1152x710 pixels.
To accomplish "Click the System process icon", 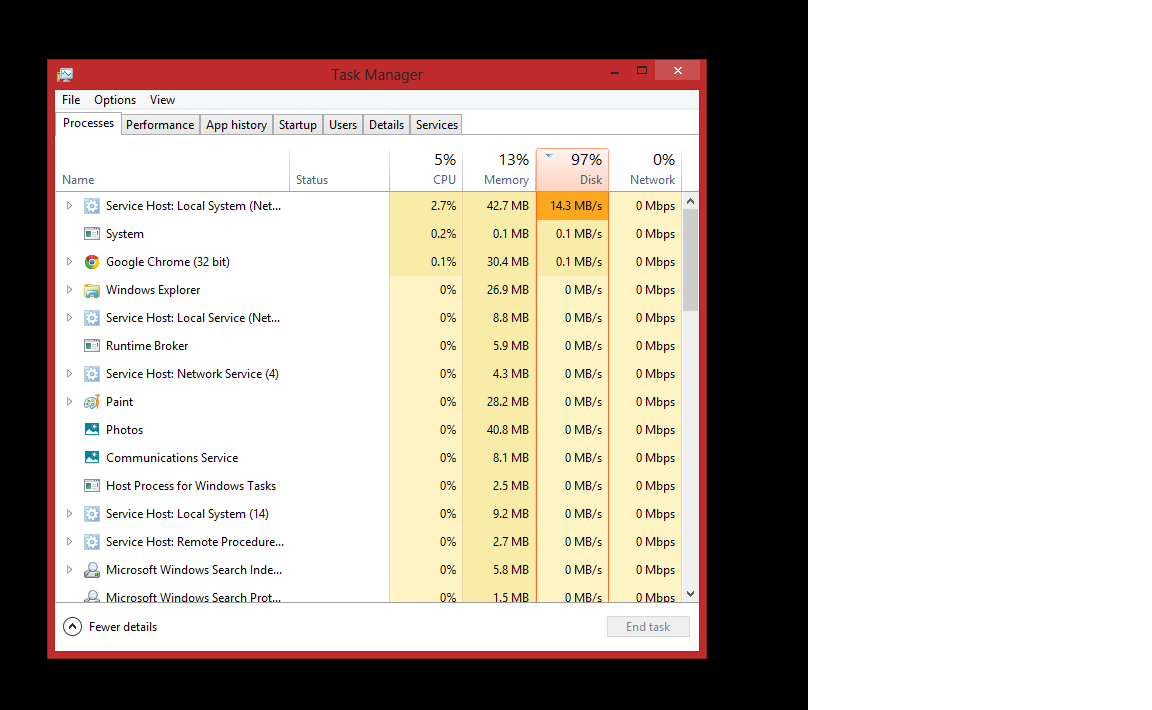I will click(92, 234).
